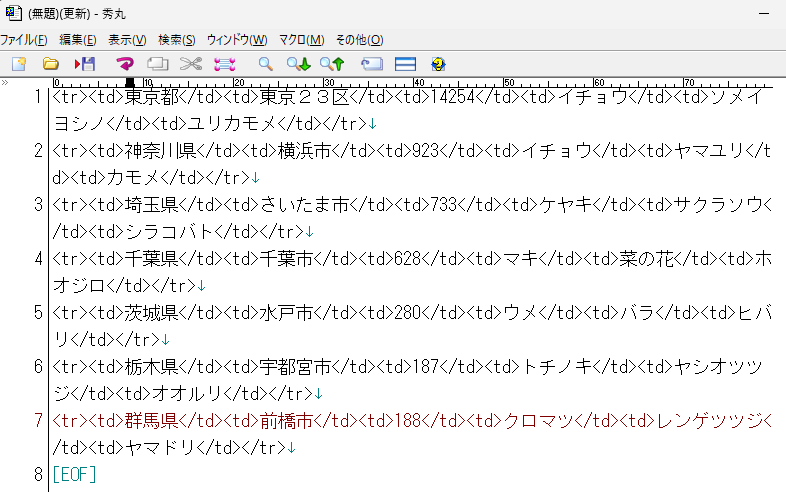Open the その他(O) menu
The height and width of the screenshot is (492, 786).
(x=359, y=40)
